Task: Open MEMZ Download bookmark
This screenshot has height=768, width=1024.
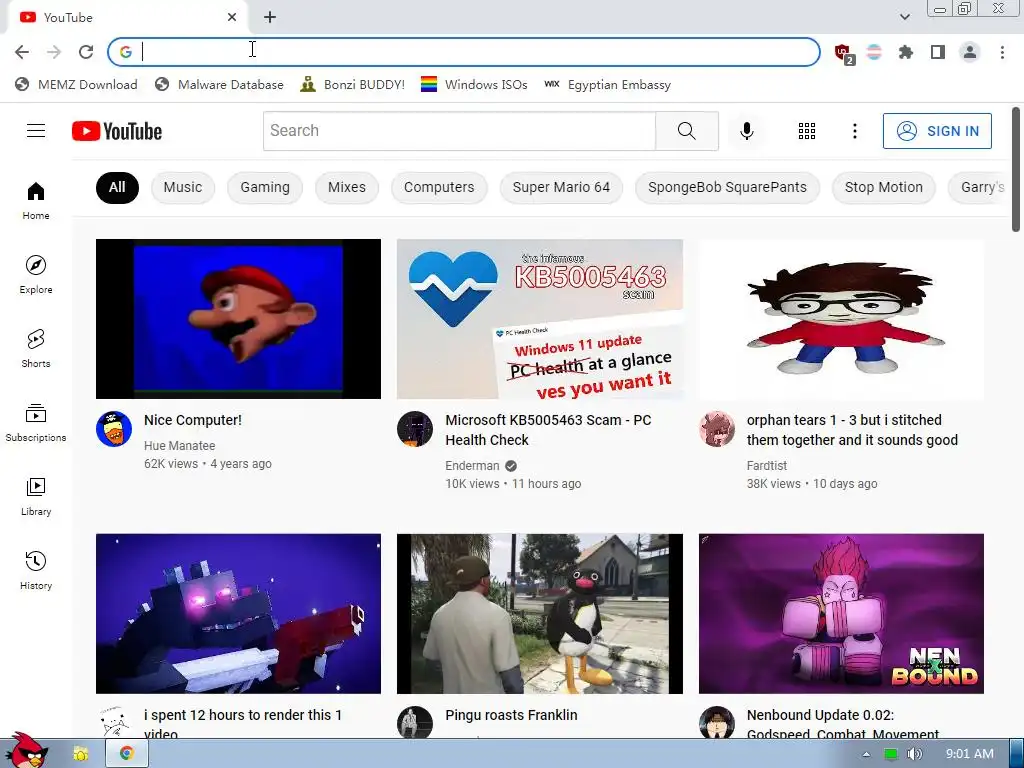Action: pos(76,84)
